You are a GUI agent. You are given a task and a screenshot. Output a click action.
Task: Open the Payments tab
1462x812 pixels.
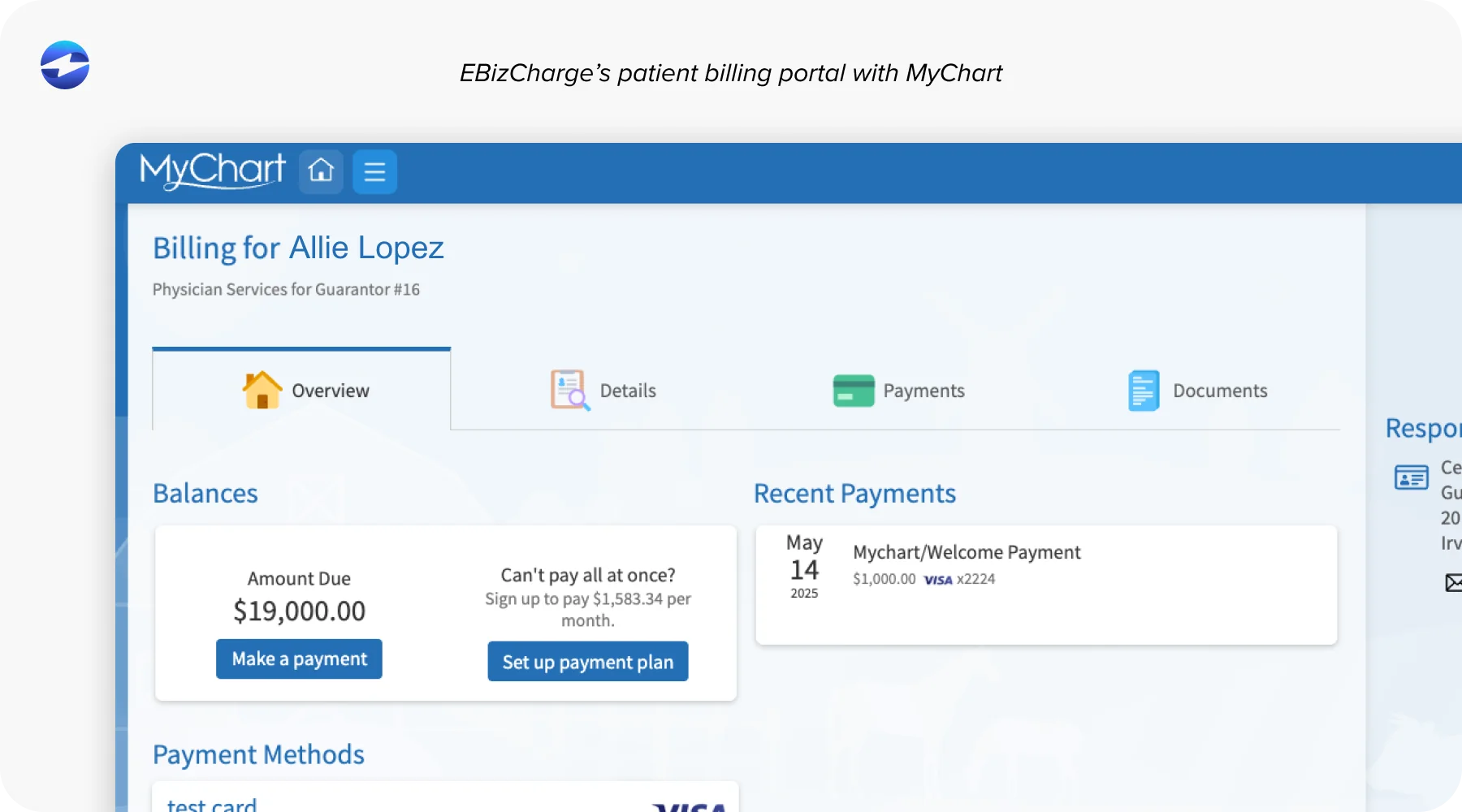[899, 391]
